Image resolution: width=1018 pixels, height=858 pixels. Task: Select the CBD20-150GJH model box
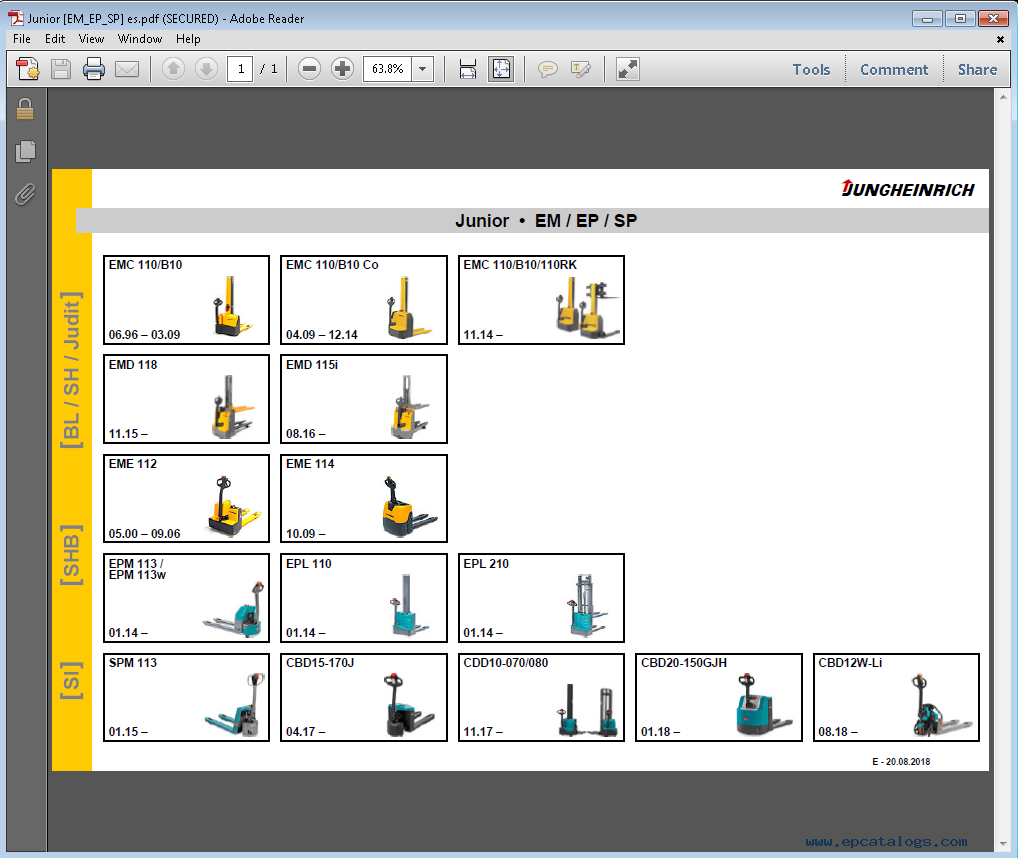click(x=719, y=697)
